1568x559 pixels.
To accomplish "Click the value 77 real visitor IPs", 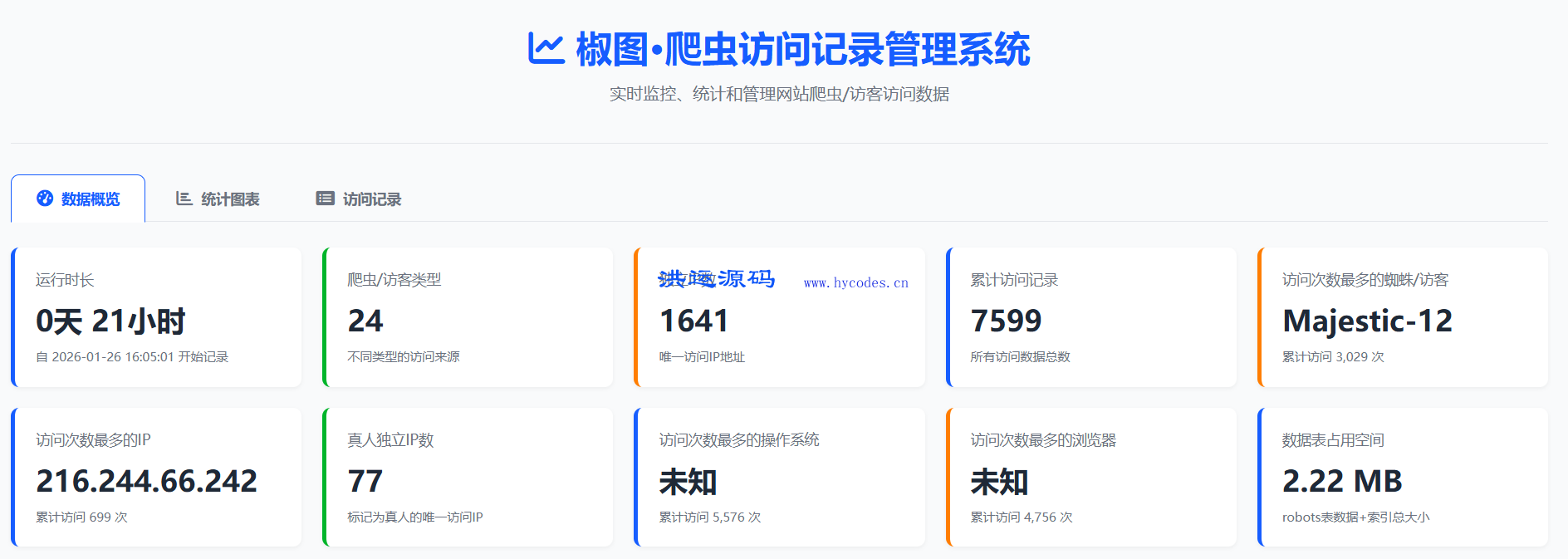I will (365, 481).
